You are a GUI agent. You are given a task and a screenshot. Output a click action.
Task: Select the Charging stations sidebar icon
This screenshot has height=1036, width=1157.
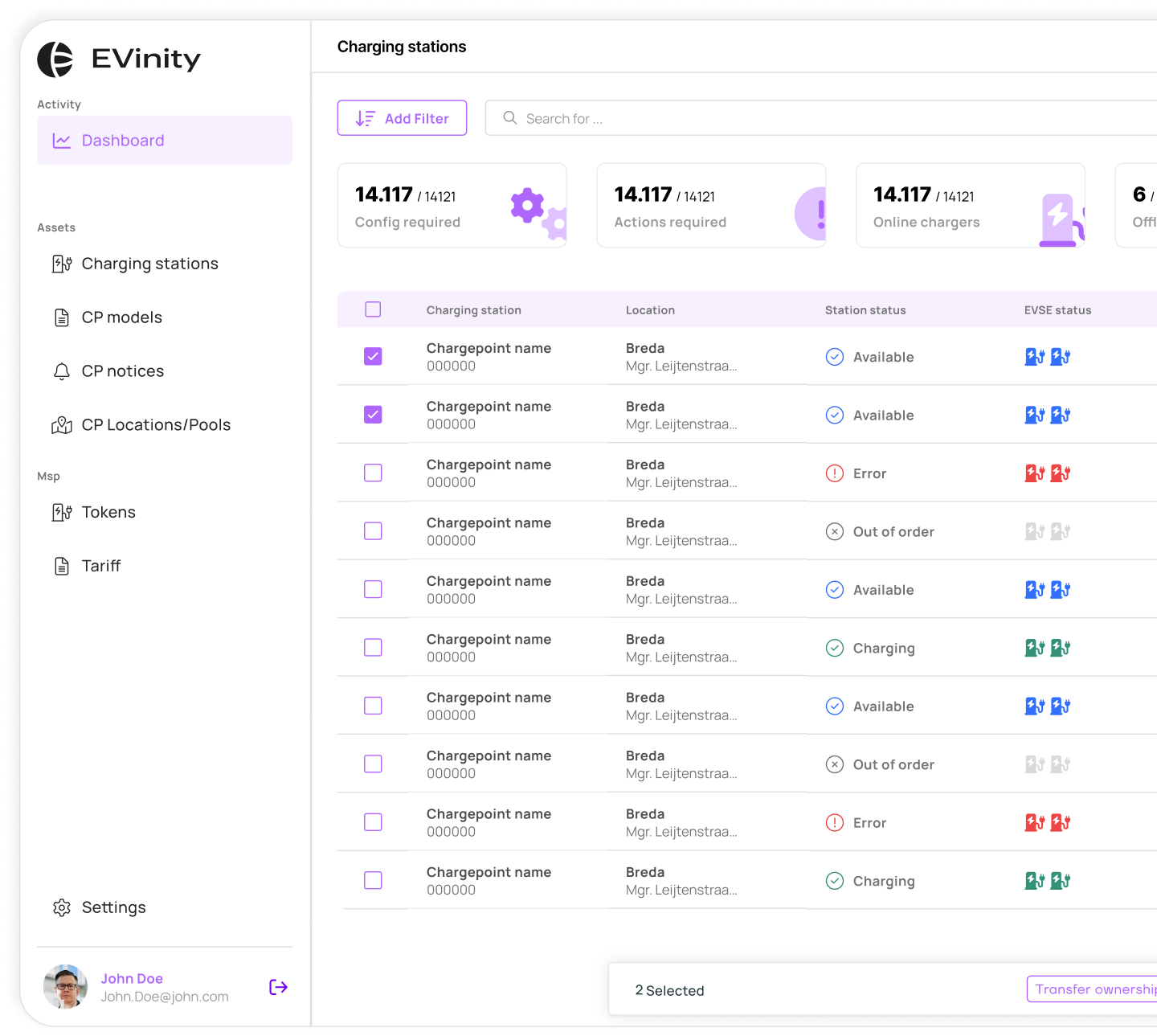(x=62, y=263)
